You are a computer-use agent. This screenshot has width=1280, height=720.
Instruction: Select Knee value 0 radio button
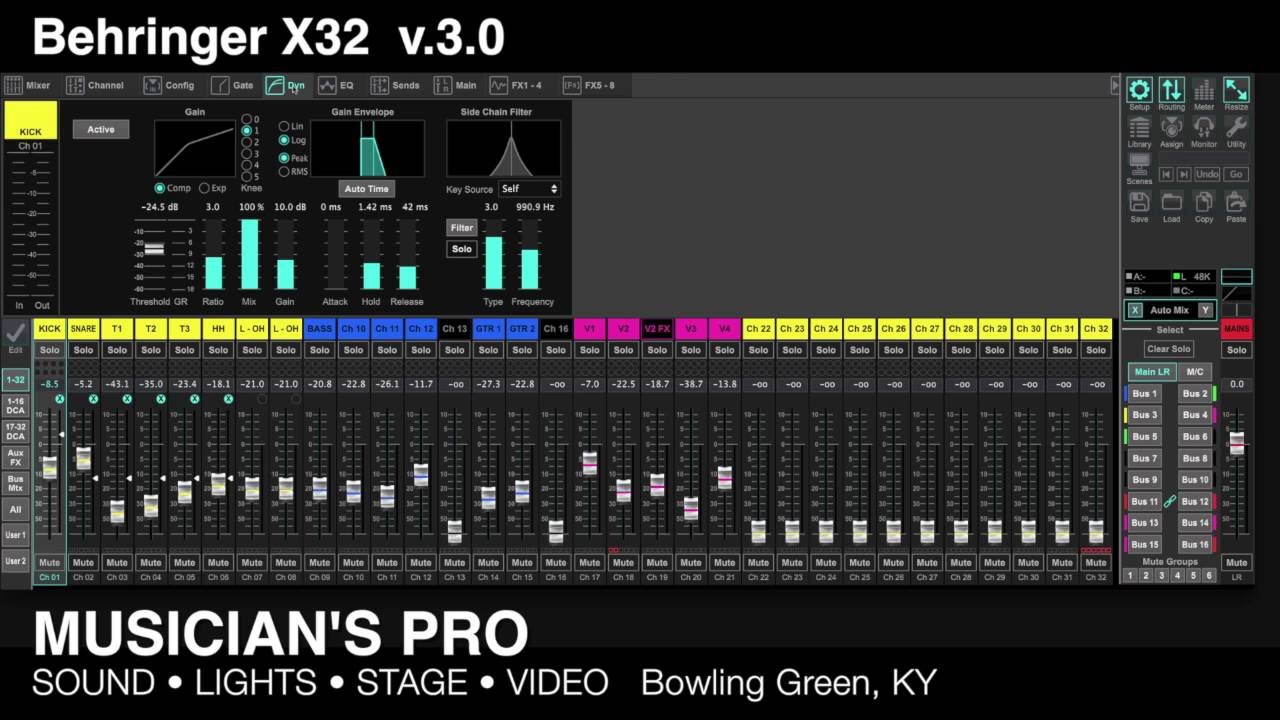click(x=246, y=119)
